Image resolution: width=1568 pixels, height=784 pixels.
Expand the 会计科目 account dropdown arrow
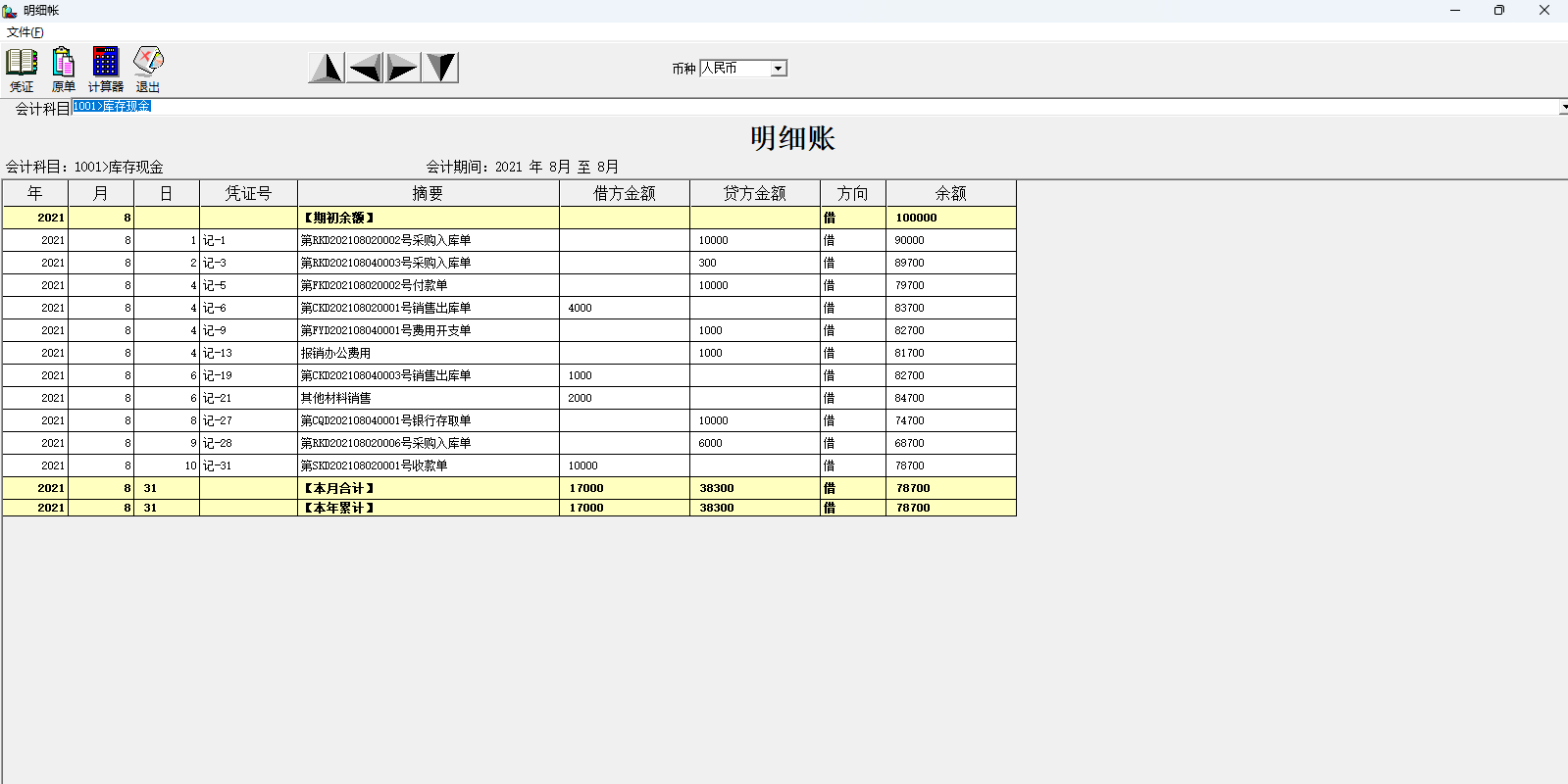(x=1562, y=107)
